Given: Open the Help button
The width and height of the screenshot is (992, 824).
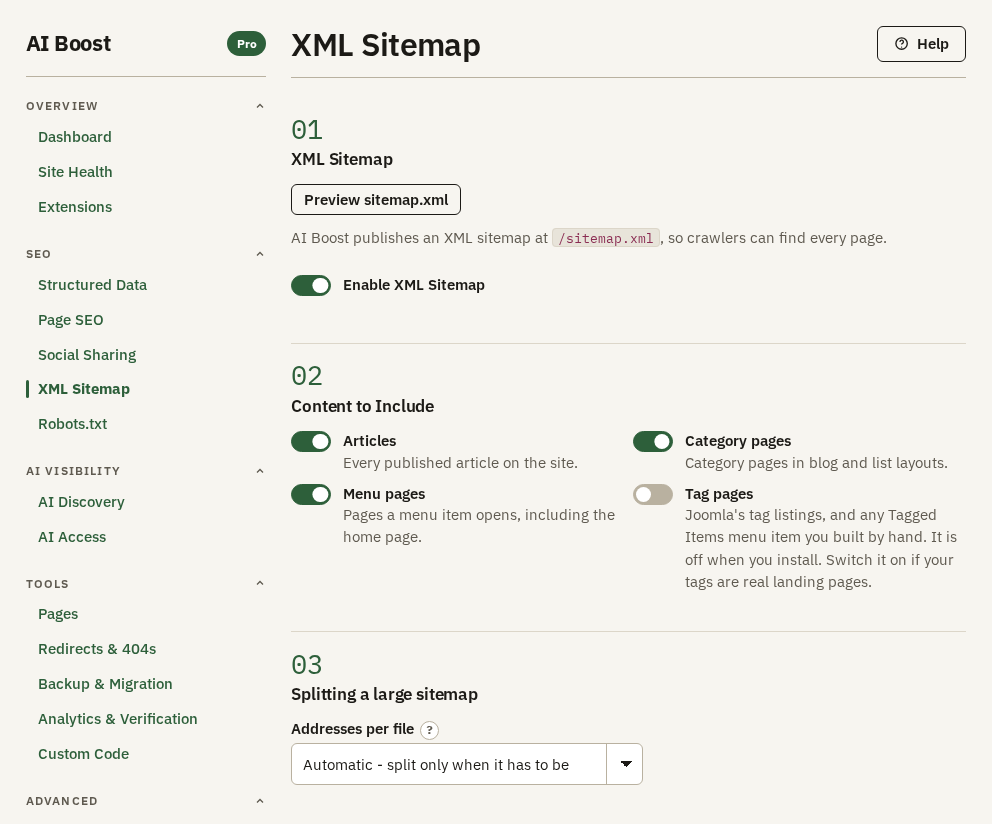Looking at the screenshot, I should 921,44.
